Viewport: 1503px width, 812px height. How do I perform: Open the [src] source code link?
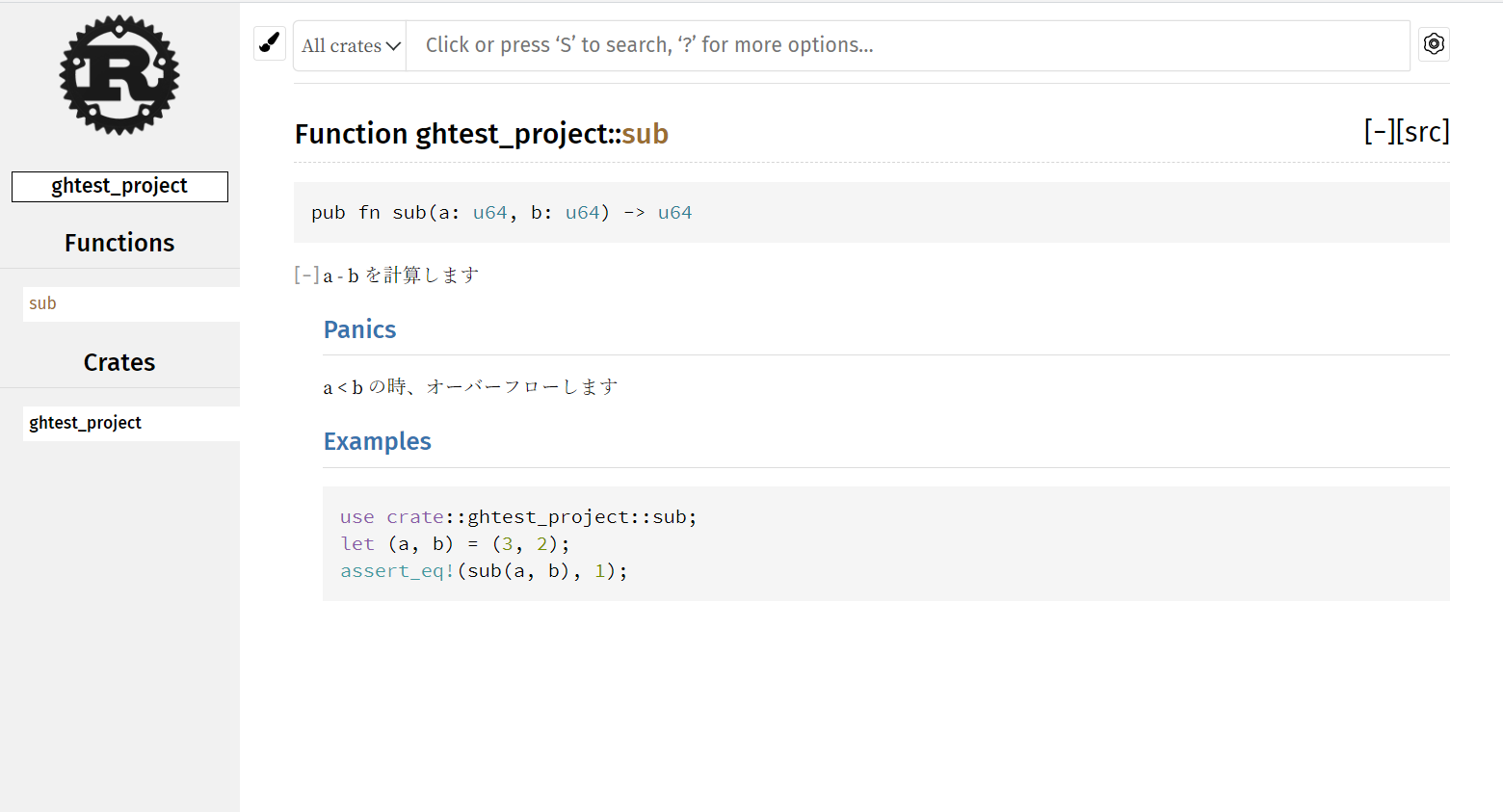click(1425, 131)
